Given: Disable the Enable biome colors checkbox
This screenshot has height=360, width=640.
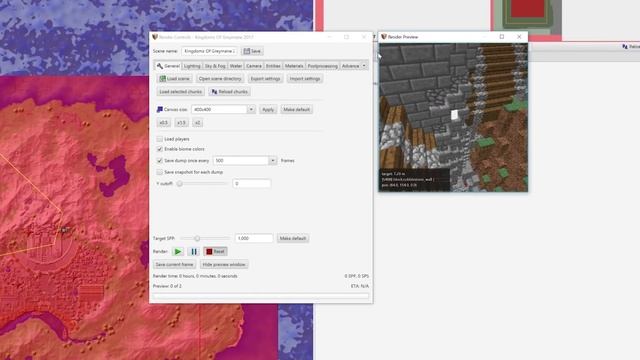Looking at the screenshot, I should tap(160, 149).
